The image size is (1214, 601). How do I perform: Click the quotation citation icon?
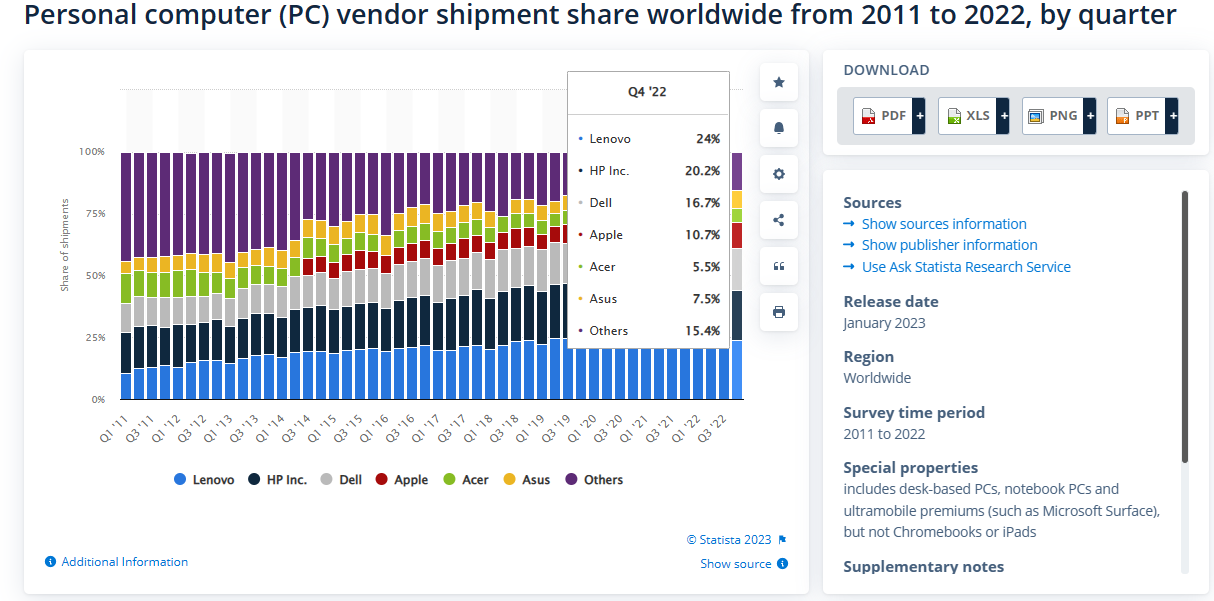pyautogui.click(x=779, y=266)
